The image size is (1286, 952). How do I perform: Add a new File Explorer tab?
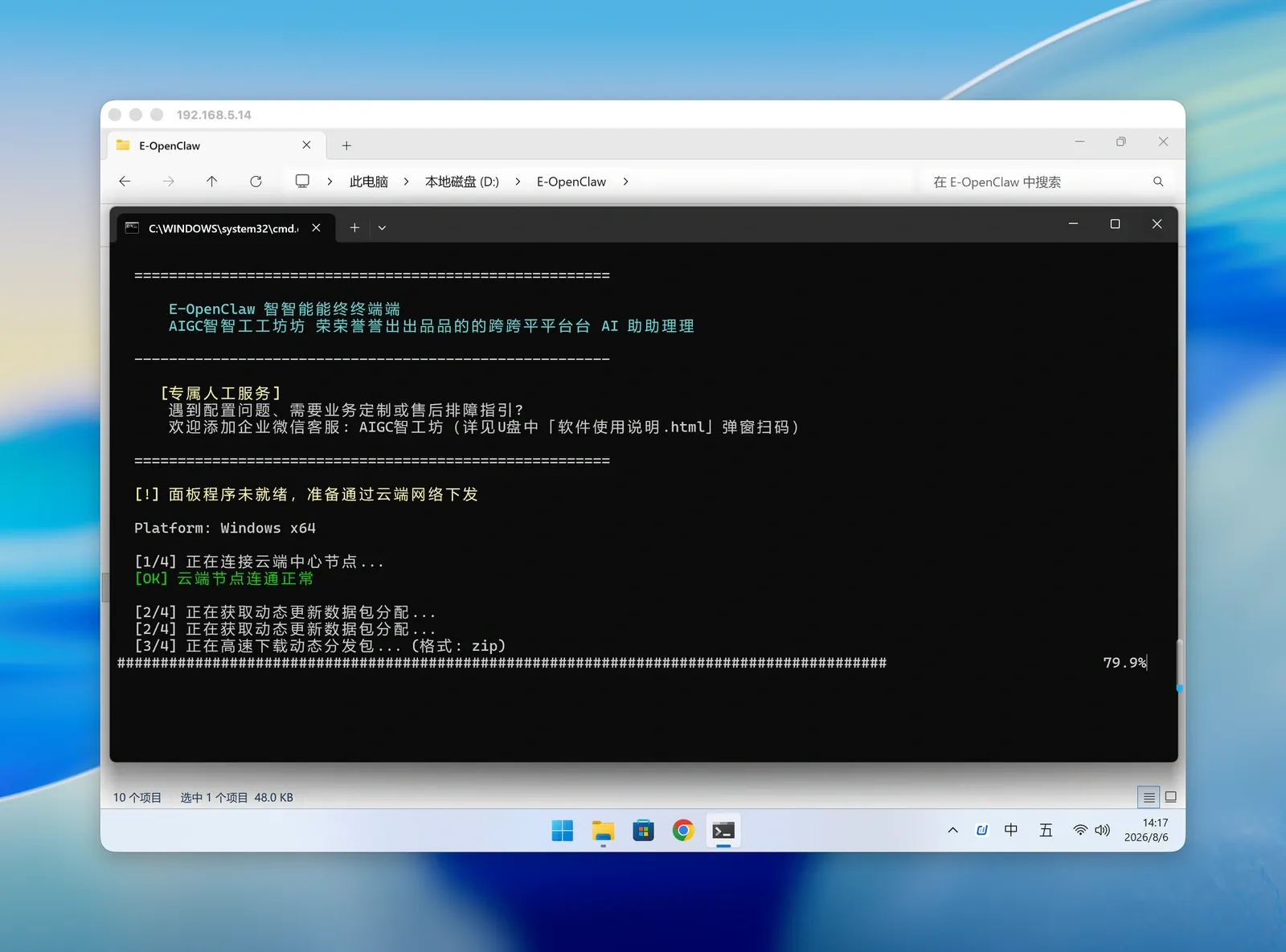(x=346, y=145)
